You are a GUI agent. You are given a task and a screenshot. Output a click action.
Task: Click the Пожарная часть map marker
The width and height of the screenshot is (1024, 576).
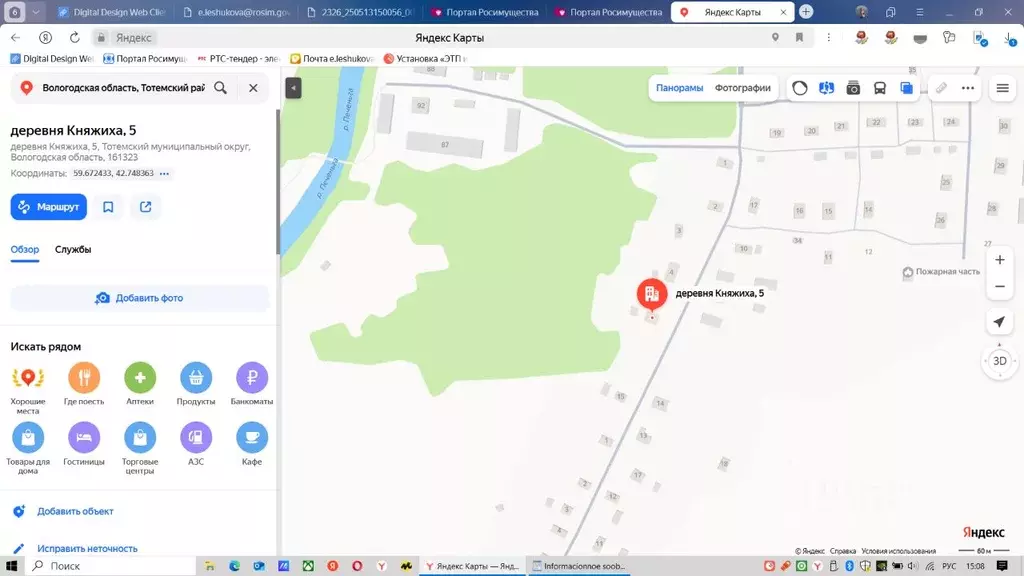(941, 272)
